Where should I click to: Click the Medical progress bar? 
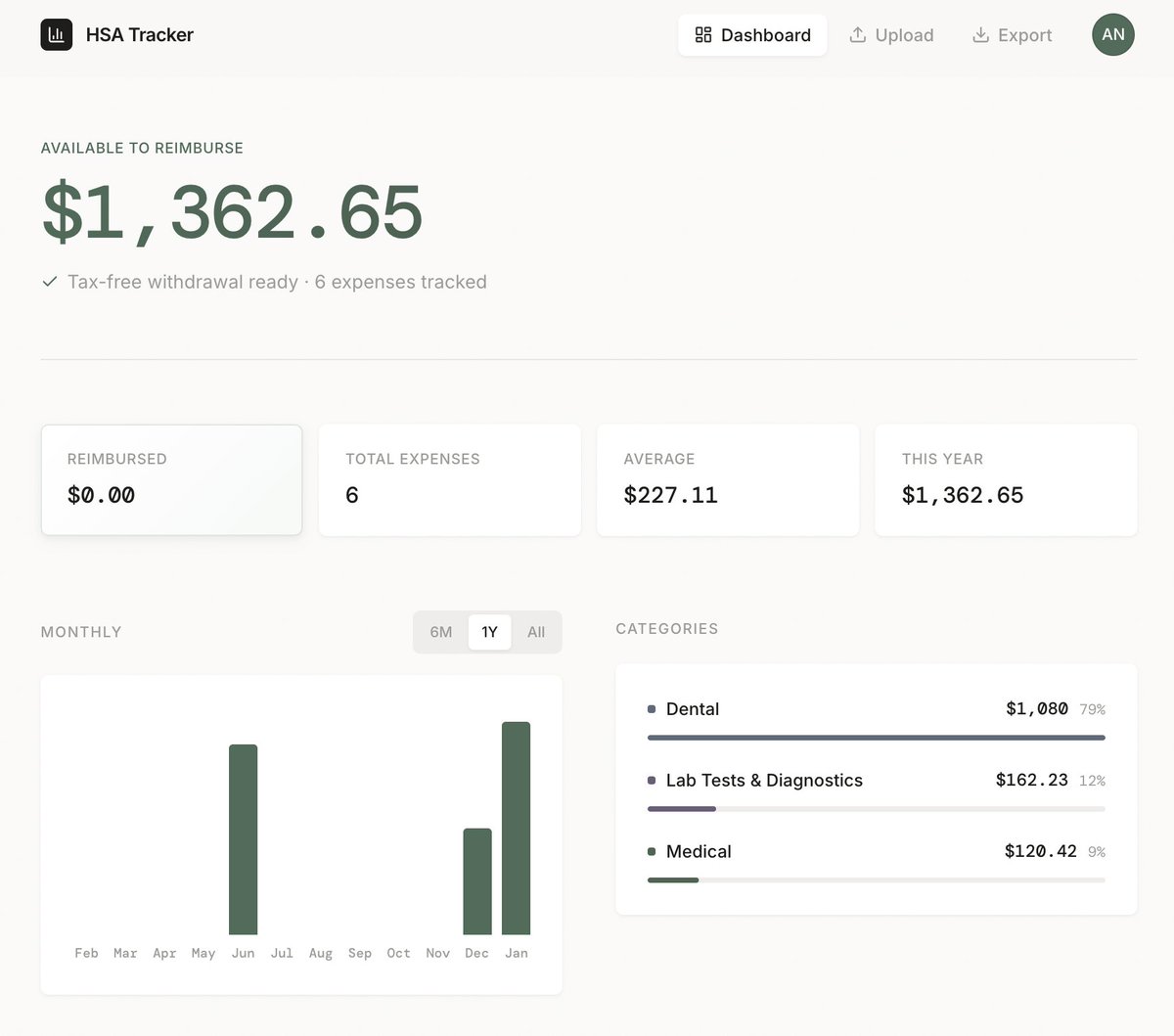[x=877, y=880]
